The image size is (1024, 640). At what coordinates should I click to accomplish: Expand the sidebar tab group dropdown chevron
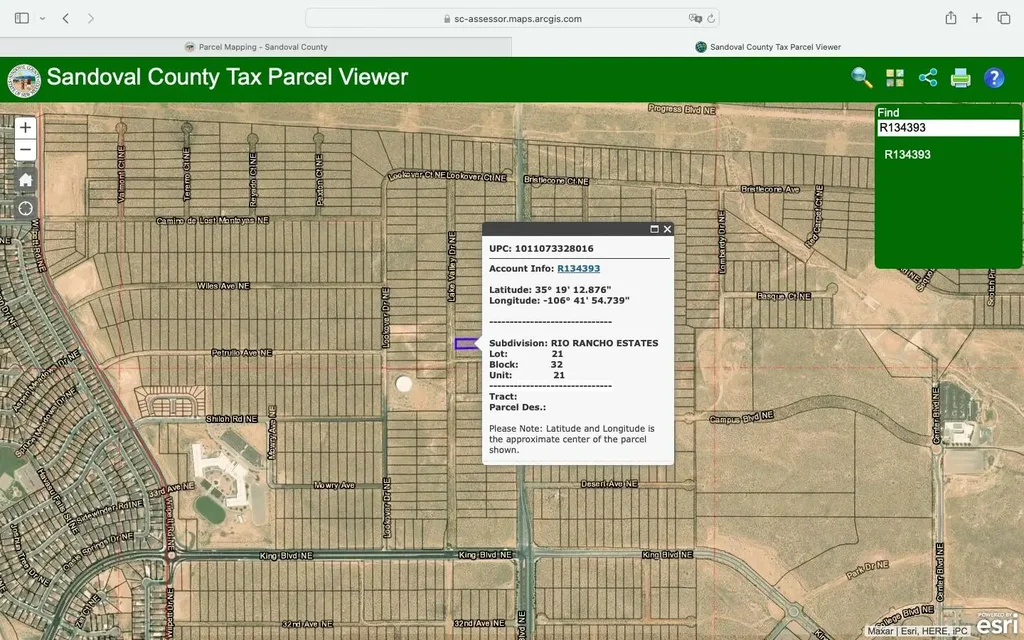[x=42, y=18]
